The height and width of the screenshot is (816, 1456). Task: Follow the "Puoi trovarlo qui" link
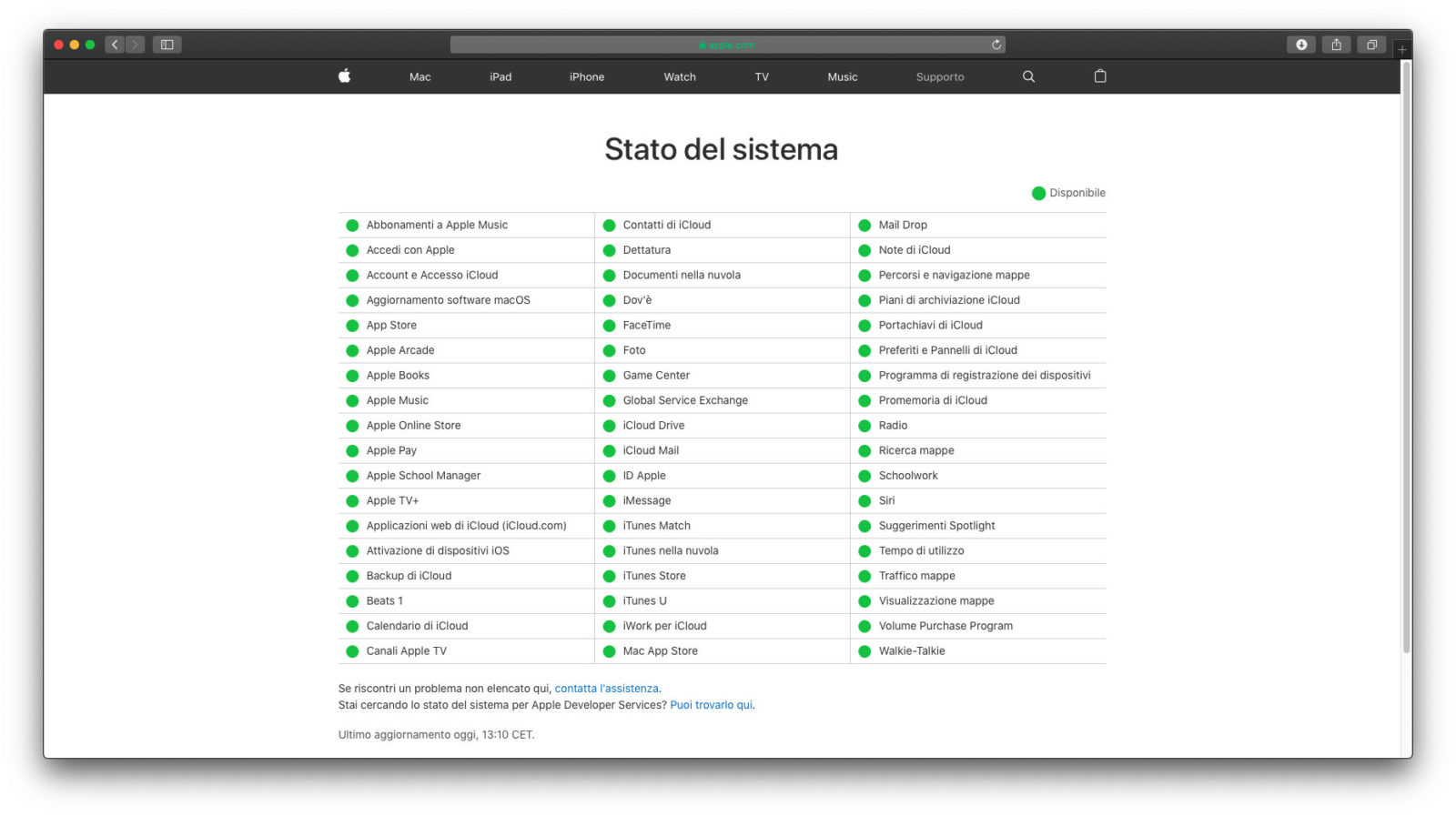click(711, 705)
